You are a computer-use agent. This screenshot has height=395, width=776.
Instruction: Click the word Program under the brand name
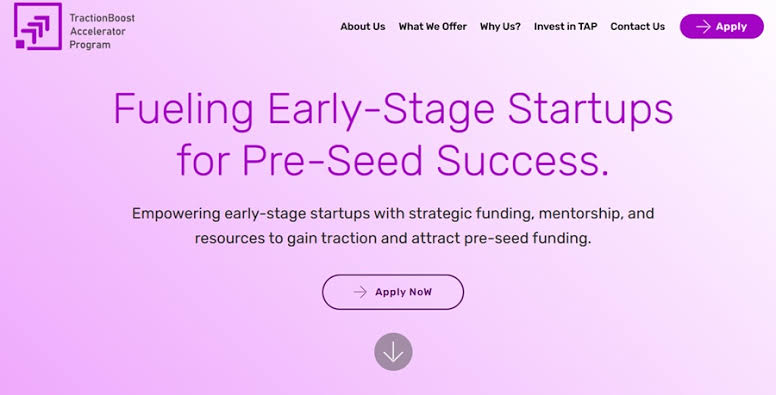point(90,45)
